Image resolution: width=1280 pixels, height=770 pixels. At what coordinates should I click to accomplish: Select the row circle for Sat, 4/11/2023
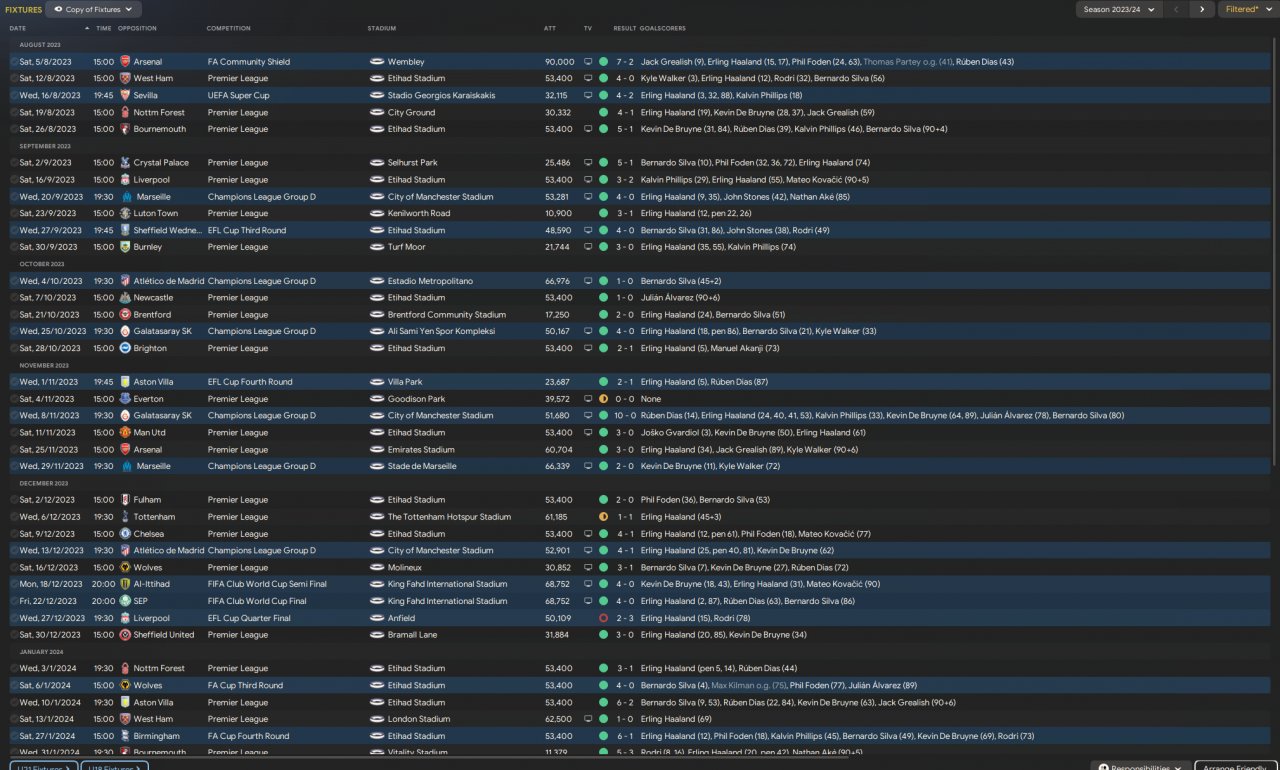pyautogui.click(x=14, y=399)
